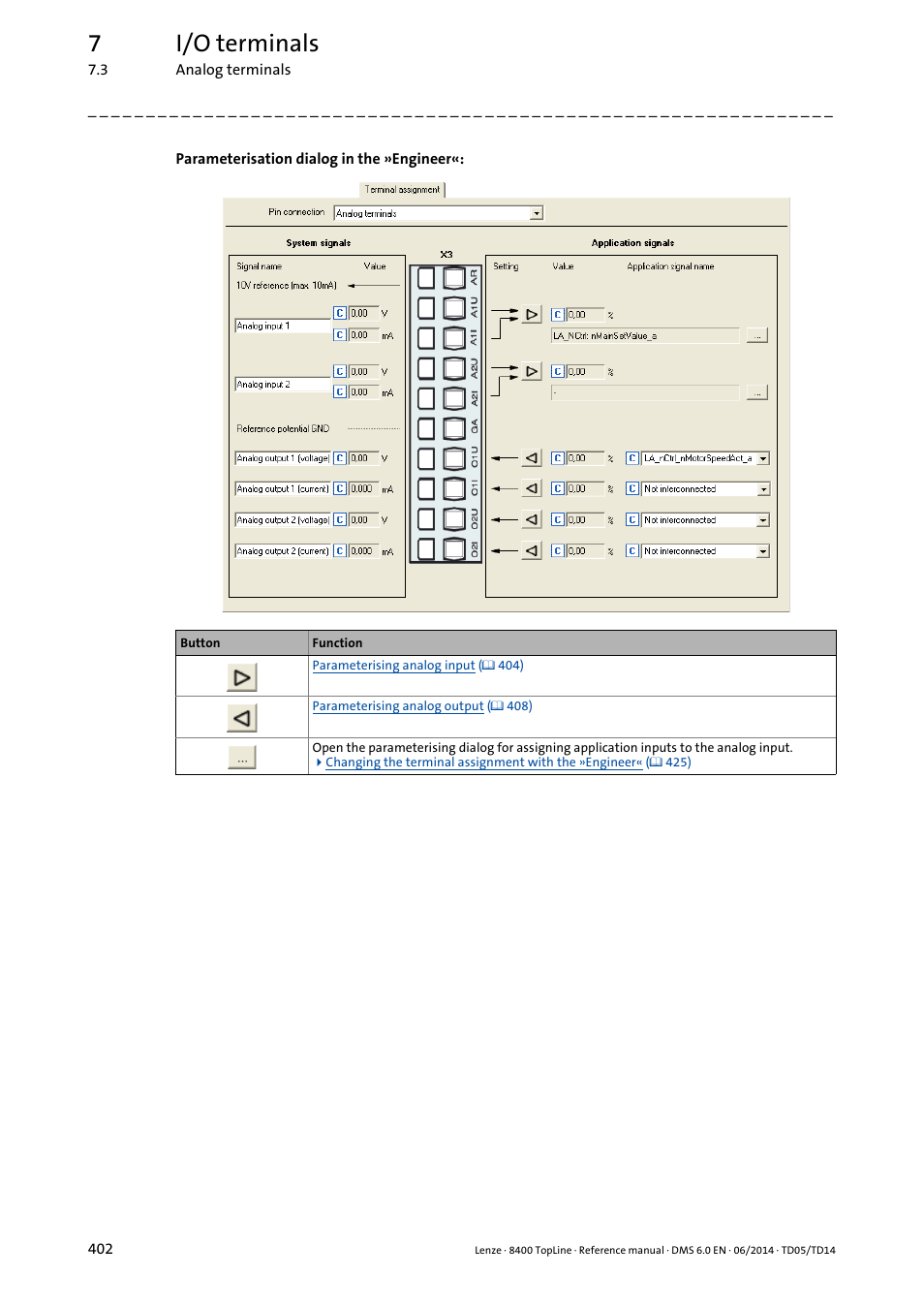Screen dimensions: 924x1308
Task: Open the Parameterising analog input link
Action: point(393,666)
